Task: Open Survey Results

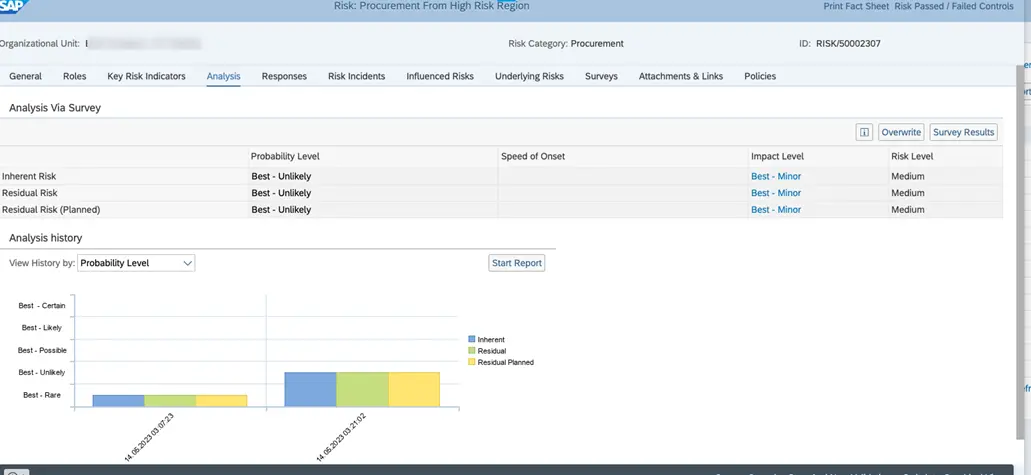Action: coord(963,132)
